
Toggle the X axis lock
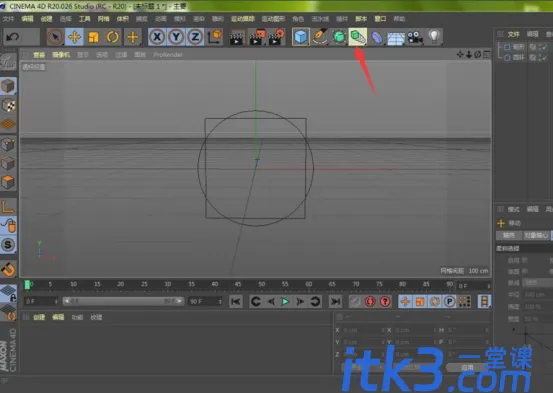pyautogui.click(x=157, y=37)
